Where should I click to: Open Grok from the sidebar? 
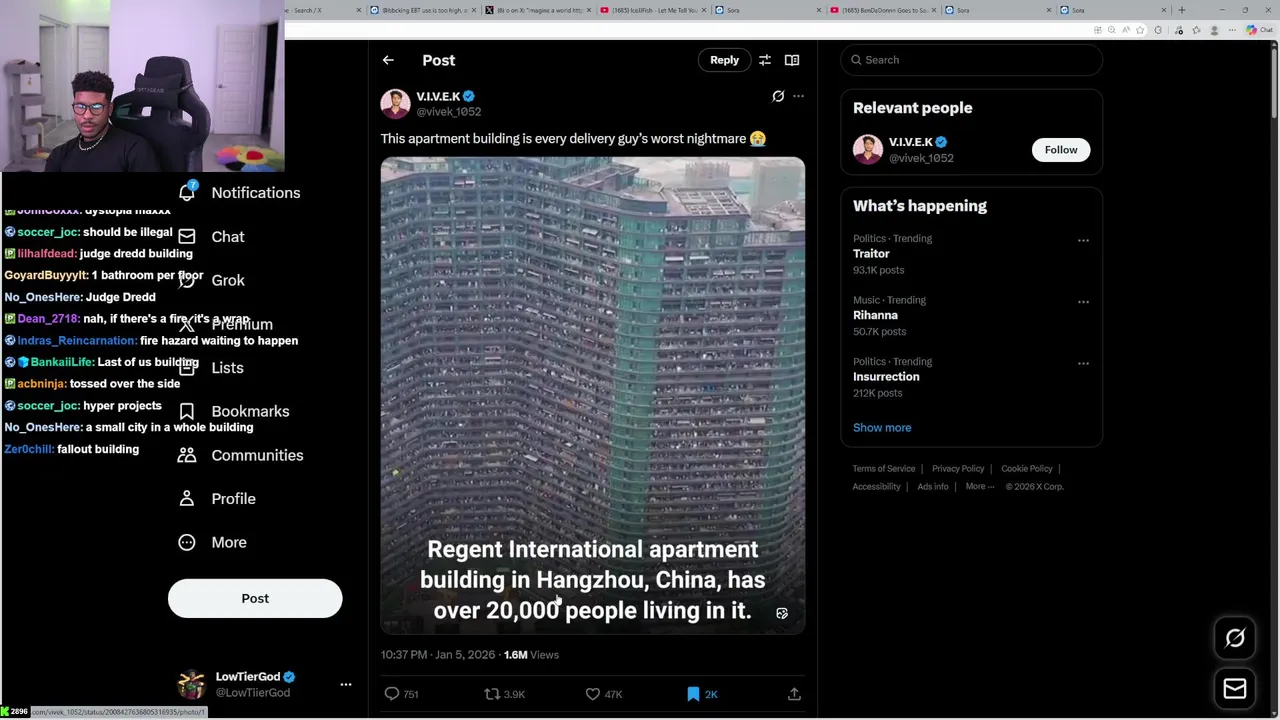coord(228,280)
